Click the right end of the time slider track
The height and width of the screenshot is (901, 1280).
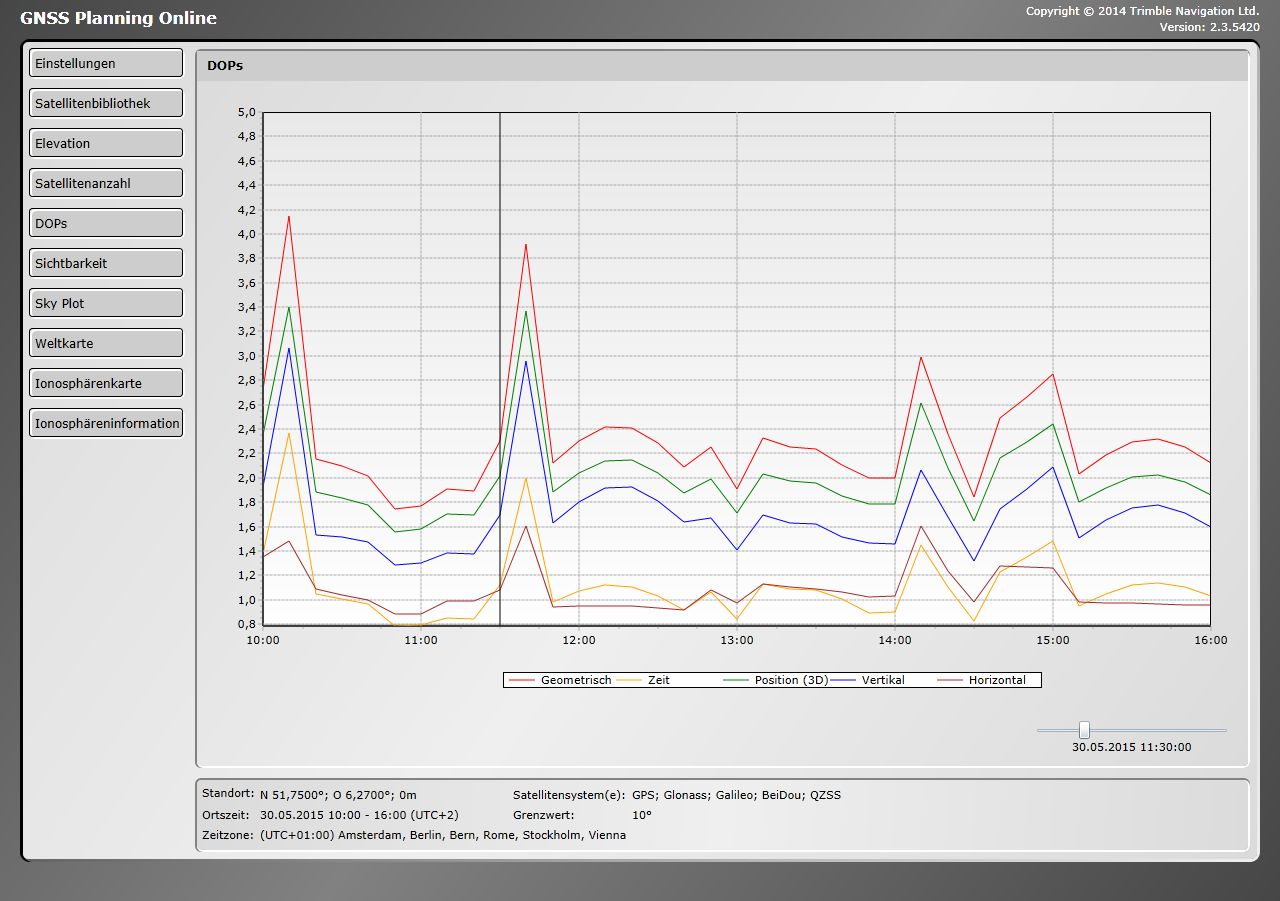pos(1224,730)
